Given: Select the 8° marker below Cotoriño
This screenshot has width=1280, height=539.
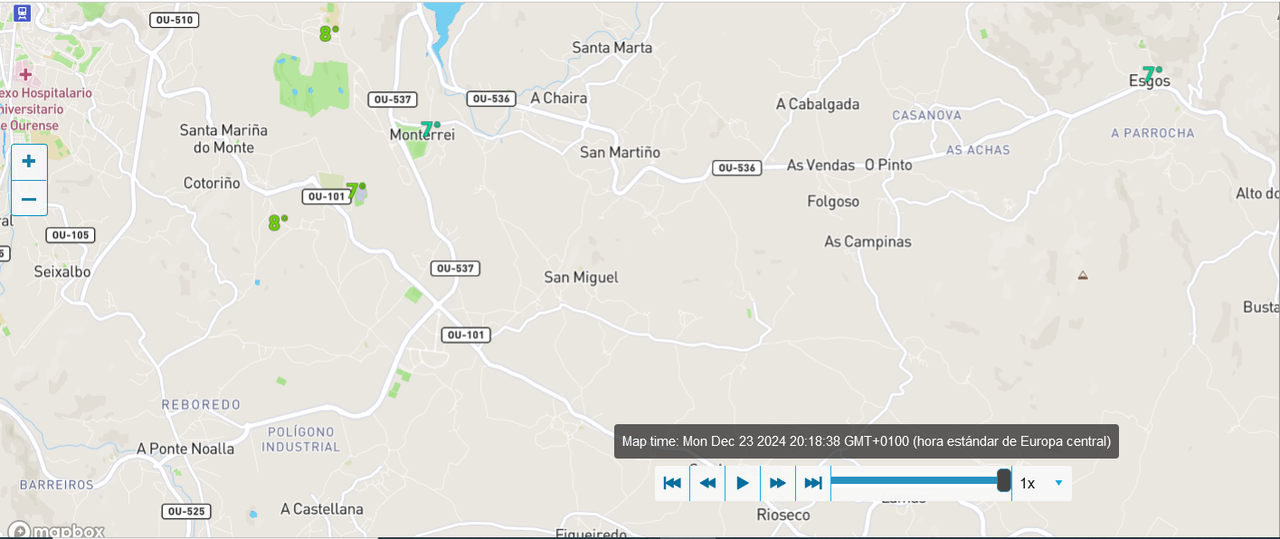Looking at the screenshot, I should (277, 222).
